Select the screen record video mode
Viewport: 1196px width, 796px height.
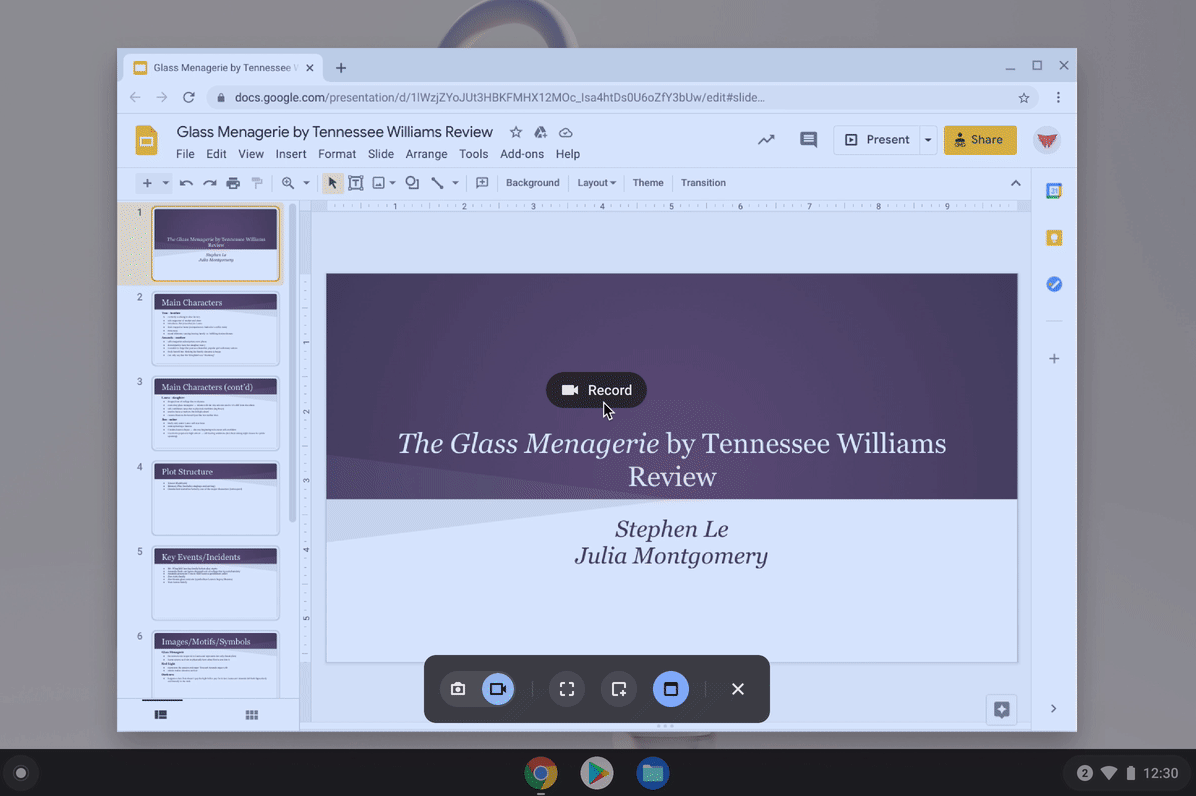coord(498,689)
